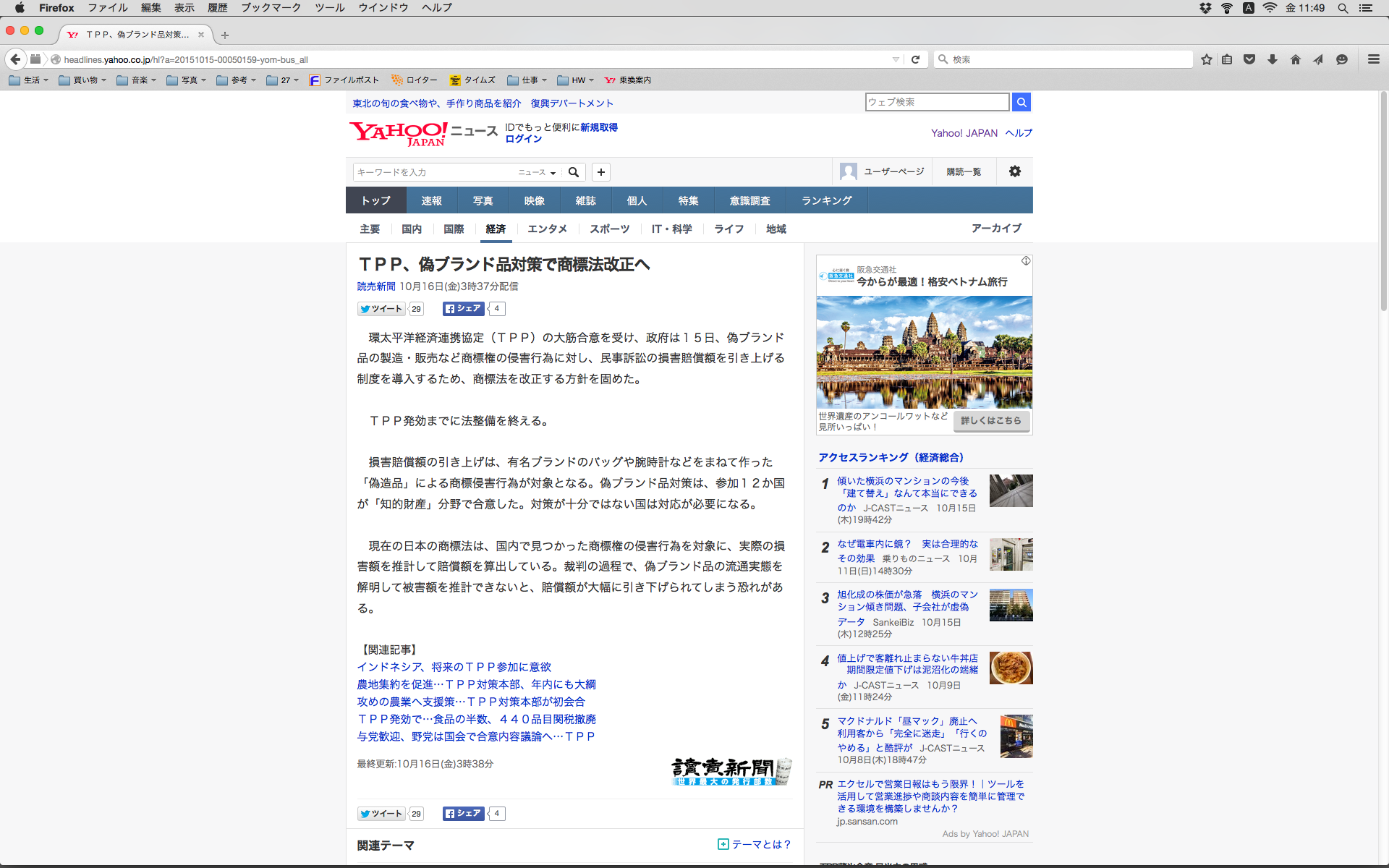Open Yahoo News settings gear icon

[1014, 171]
